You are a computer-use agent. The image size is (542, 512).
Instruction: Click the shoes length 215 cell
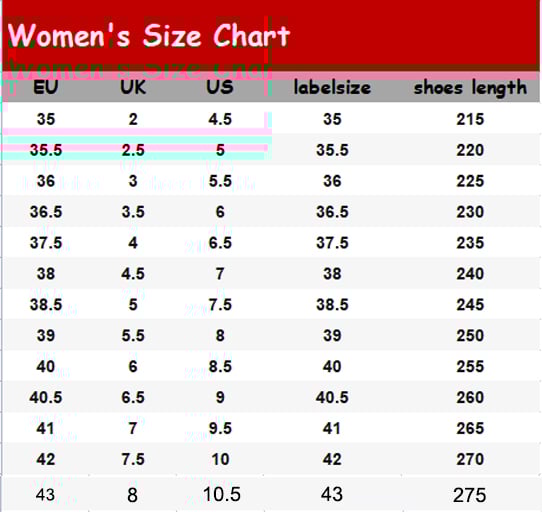click(x=470, y=119)
